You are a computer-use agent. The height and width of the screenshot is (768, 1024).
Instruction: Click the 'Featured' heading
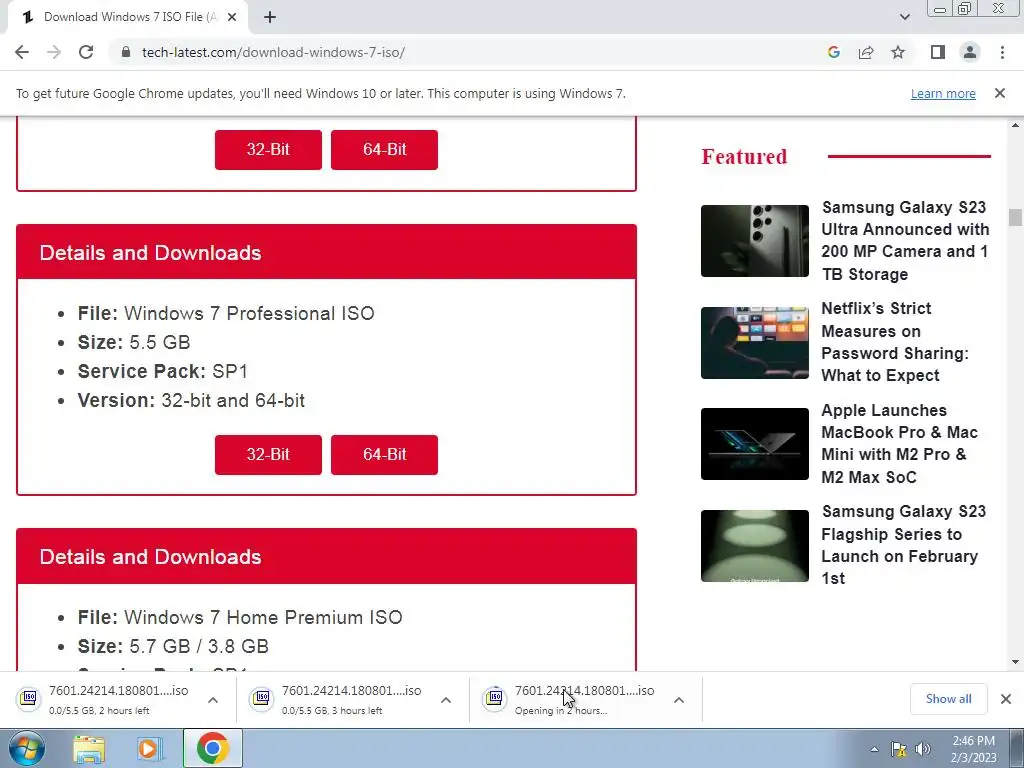[744, 157]
